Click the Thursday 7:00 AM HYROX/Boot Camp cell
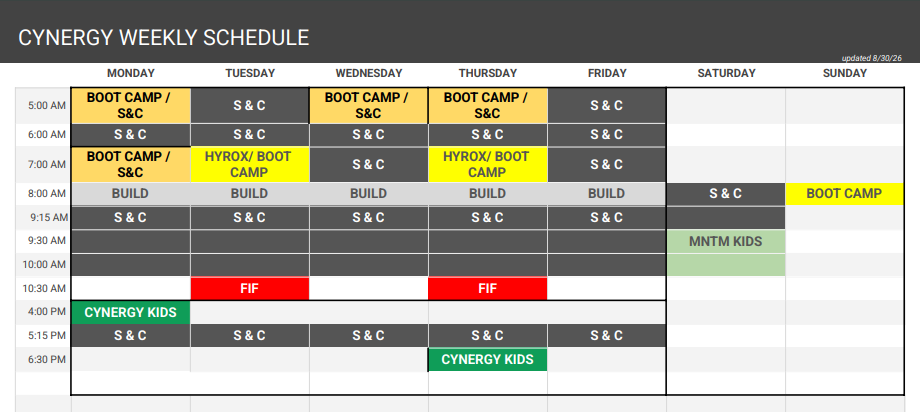The height and width of the screenshot is (412, 920). pos(488,164)
